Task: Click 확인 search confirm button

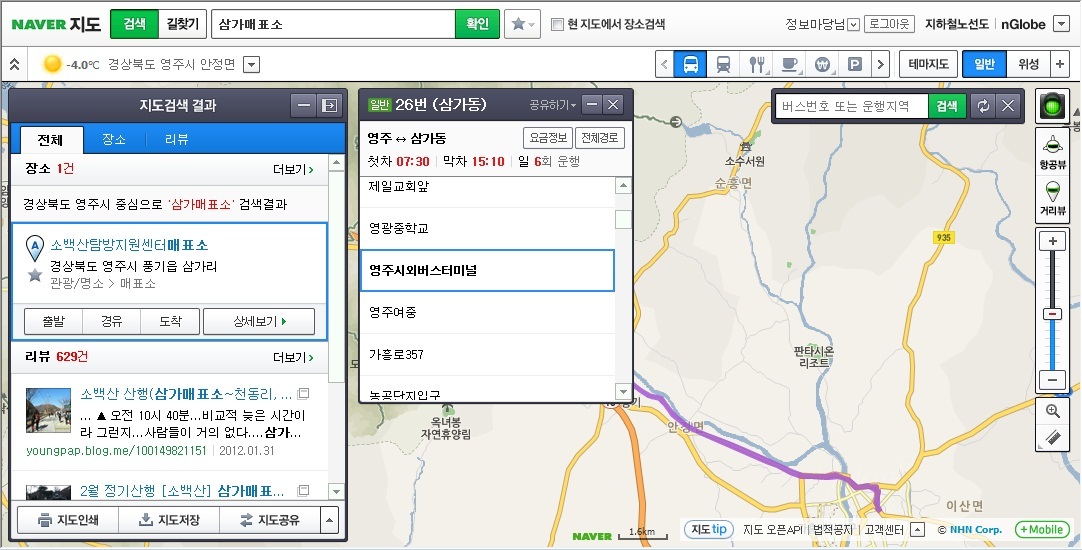Action: coord(477,24)
